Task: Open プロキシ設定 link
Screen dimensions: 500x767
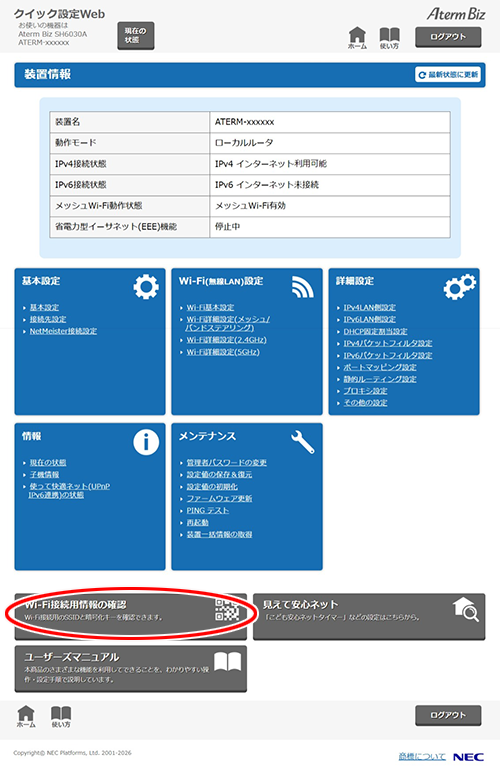Action: click(365, 391)
